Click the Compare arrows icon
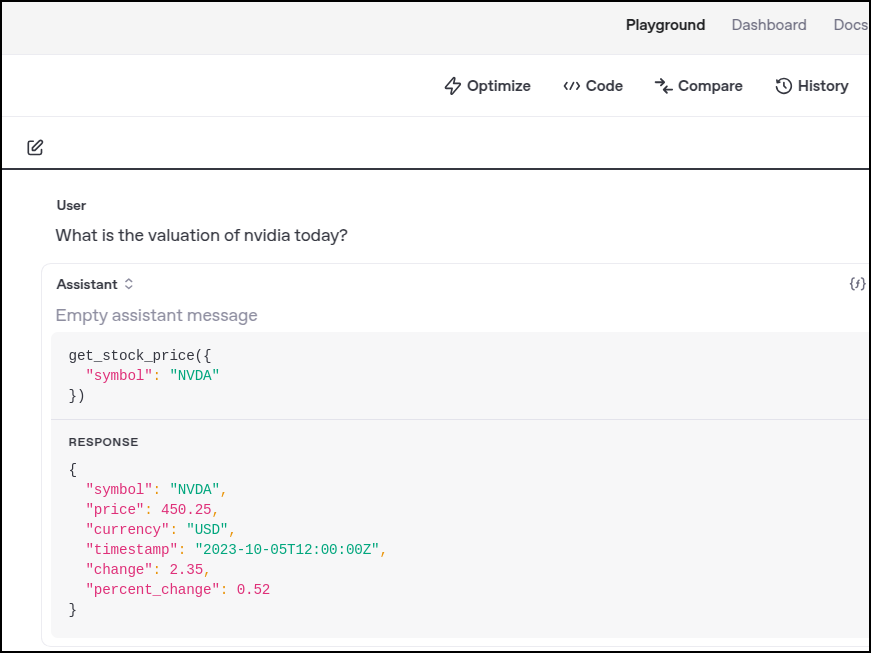871x653 pixels. (663, 86)
